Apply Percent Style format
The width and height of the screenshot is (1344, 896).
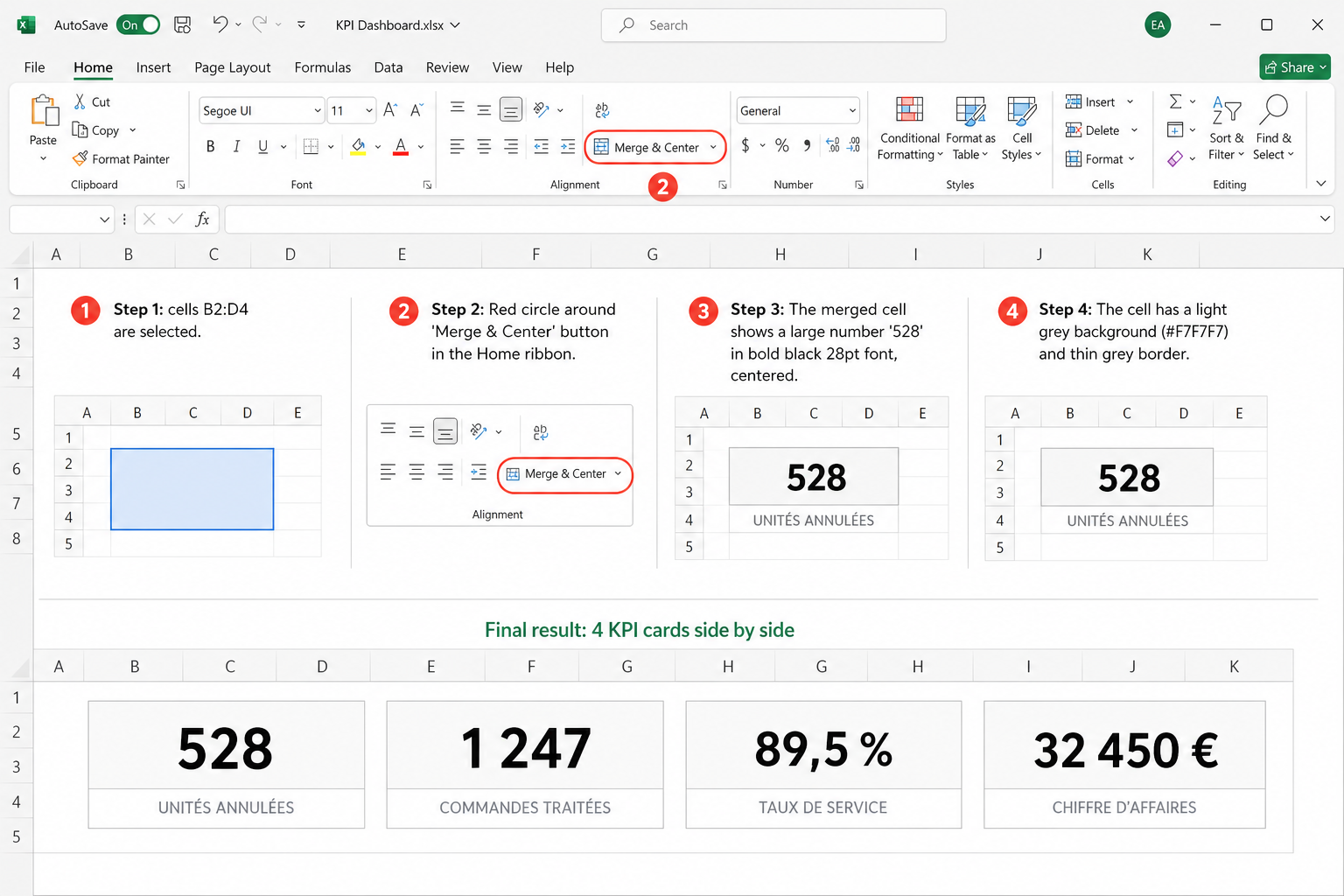(781, 145)
